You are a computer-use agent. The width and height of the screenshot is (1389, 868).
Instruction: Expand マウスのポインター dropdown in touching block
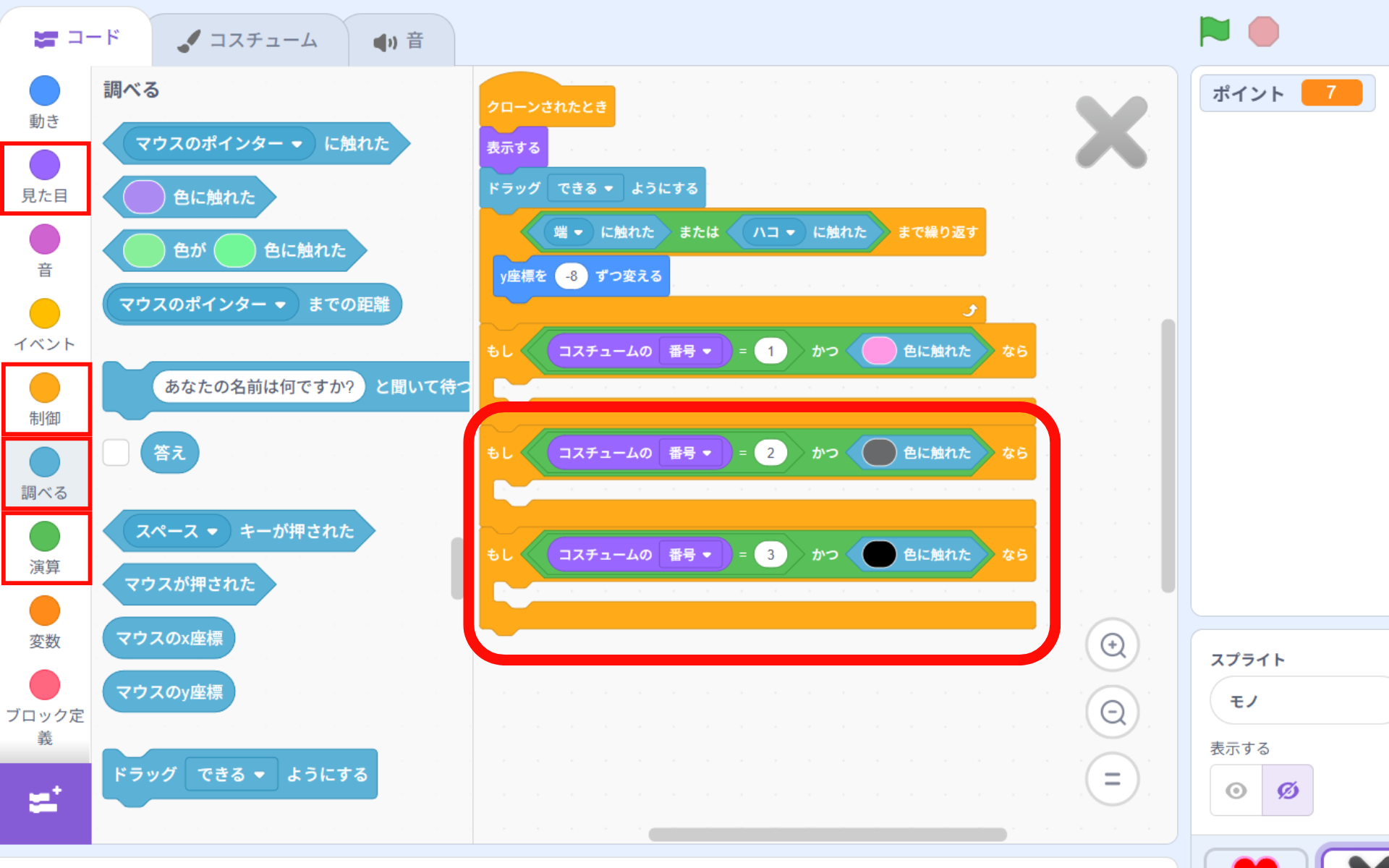tap(297, 144)
